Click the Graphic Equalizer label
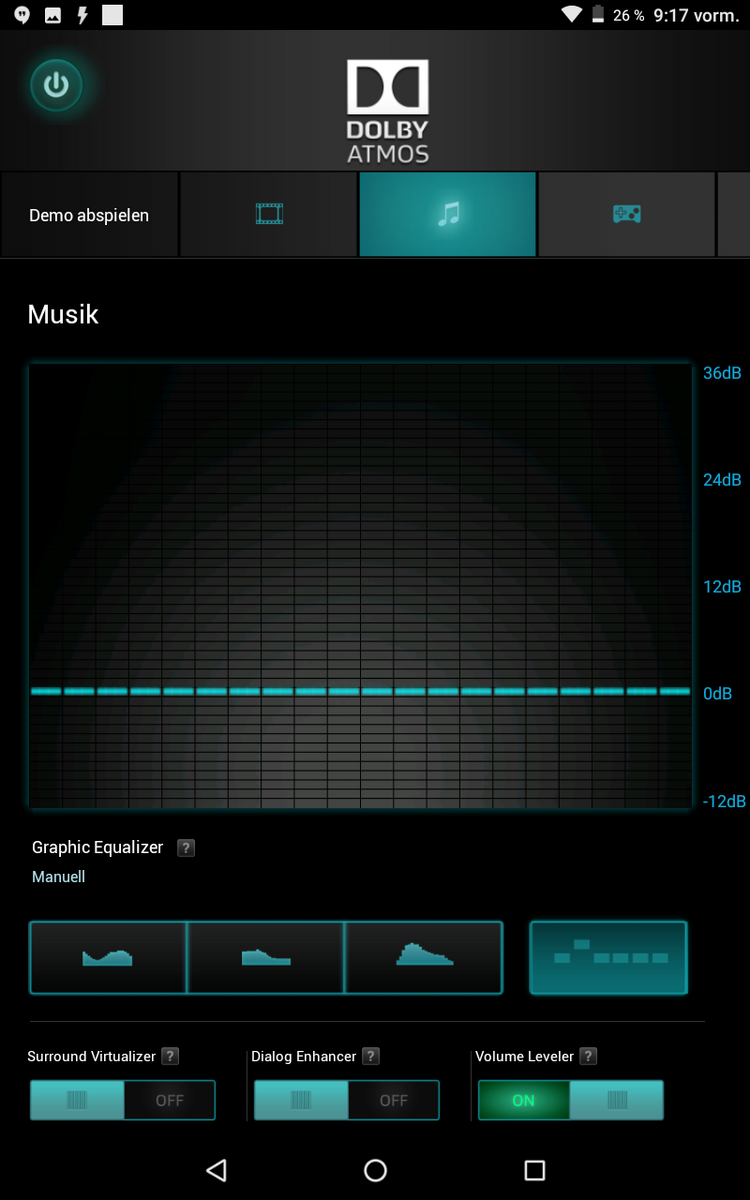750x1200 pixels. [x=97, y=847]
